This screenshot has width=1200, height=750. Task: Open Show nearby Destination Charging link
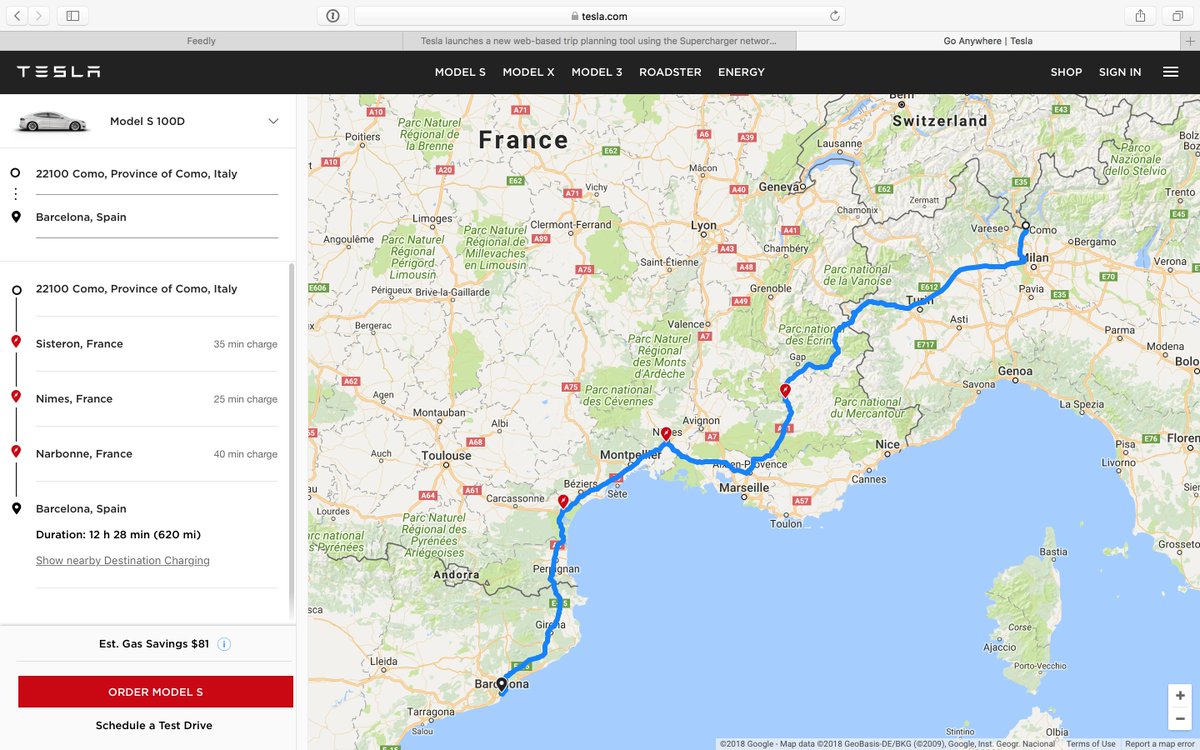[x=123, y=561]
